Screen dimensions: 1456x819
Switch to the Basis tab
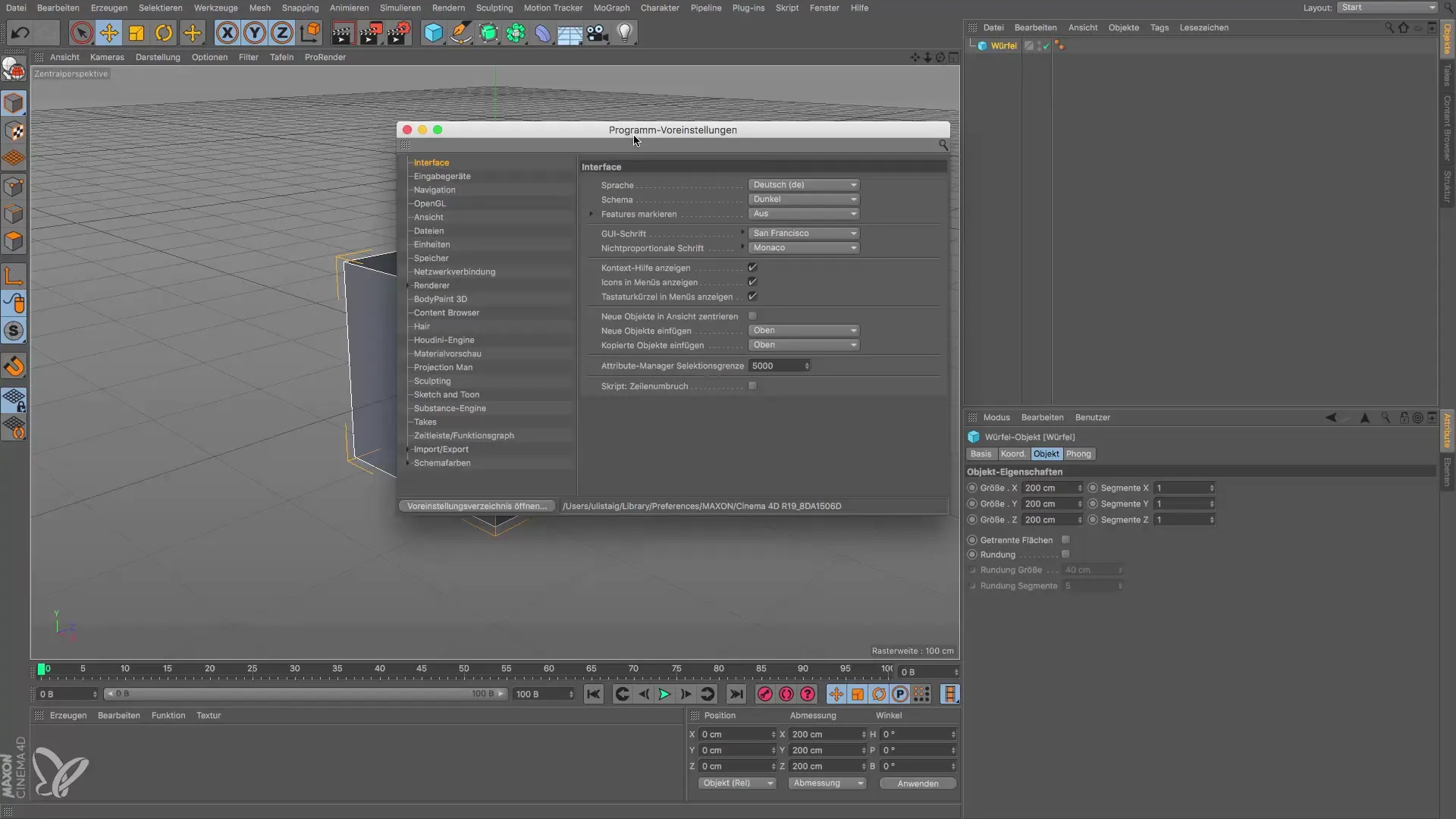tap(981, 454)
